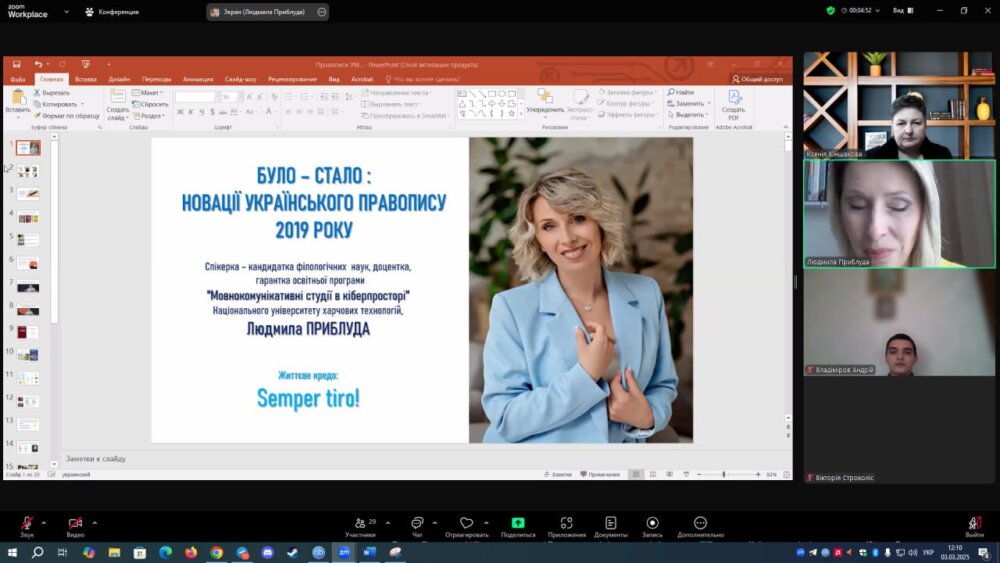Open the Макет layout dropdown
Image resolution: width=1000 pixels, height=563 pixels.
coord(147,92)
